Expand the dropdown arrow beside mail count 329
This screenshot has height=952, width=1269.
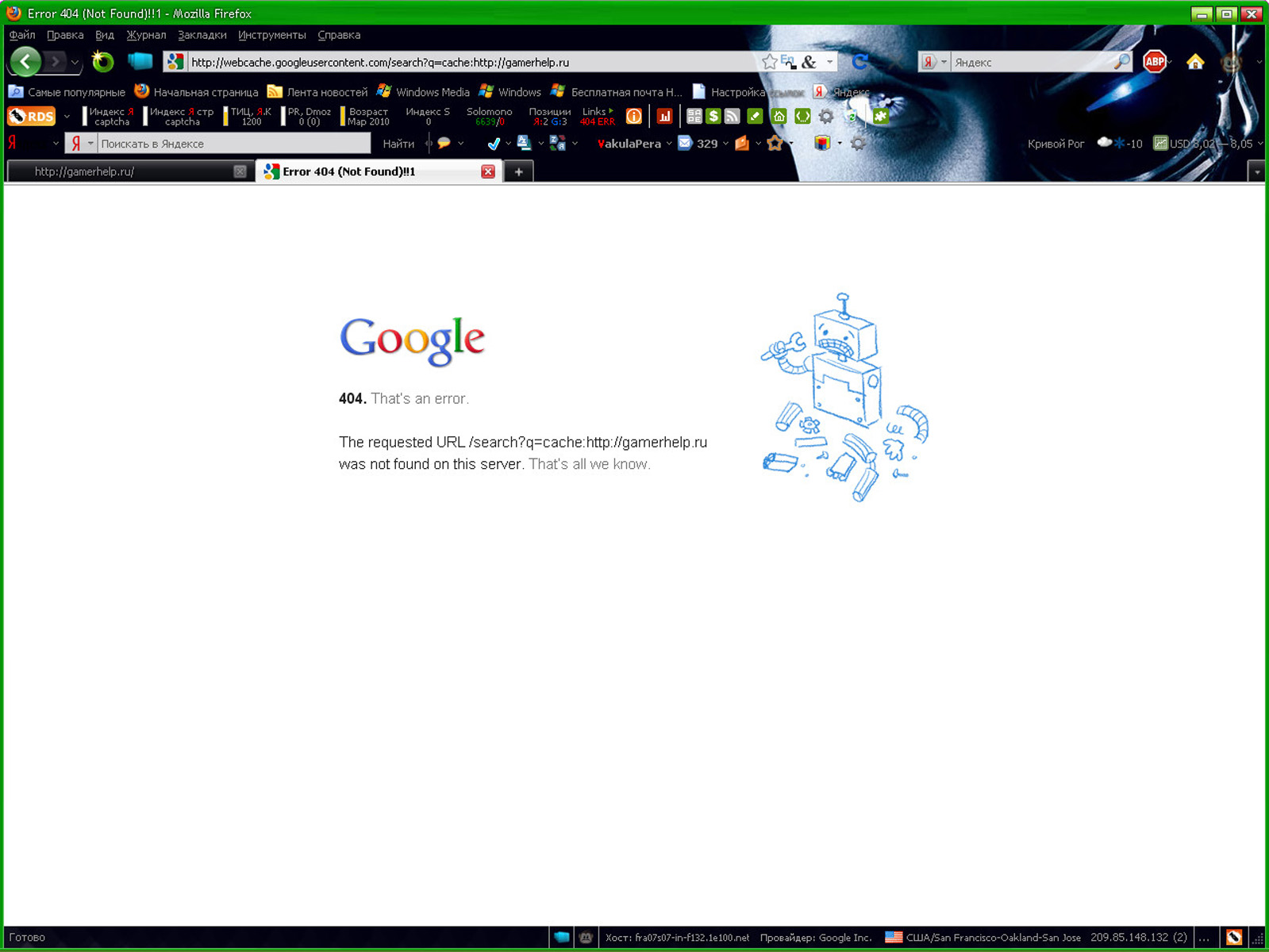point(725,144)
